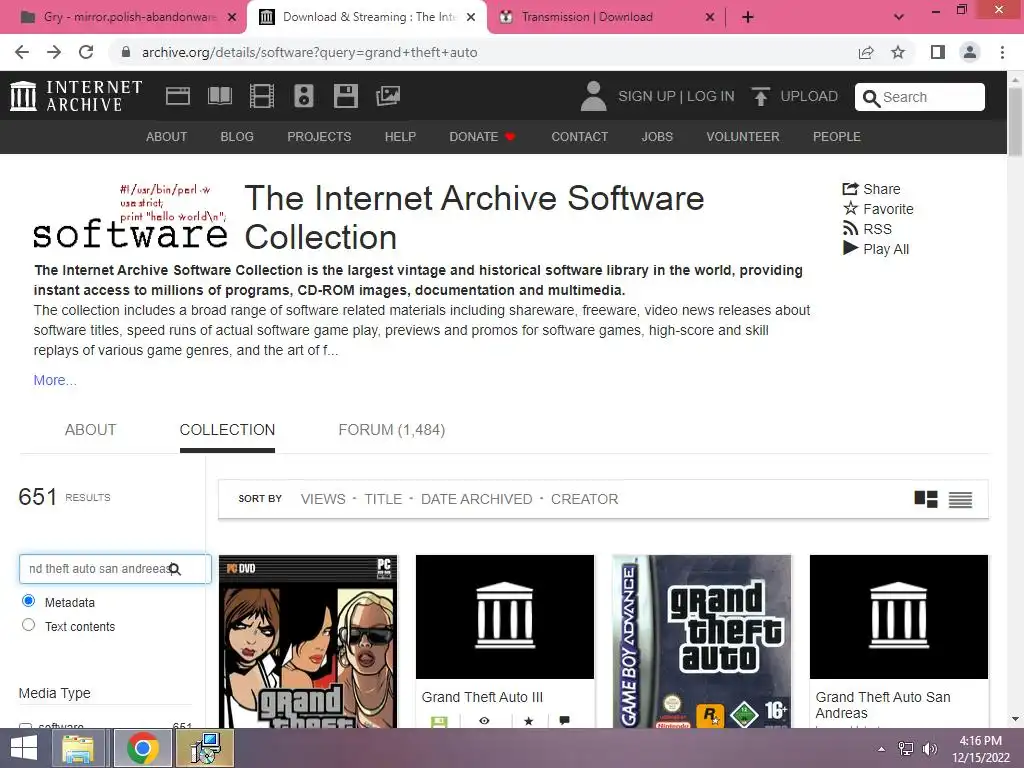Sort results by TITLE

click(x=383, y=499)
